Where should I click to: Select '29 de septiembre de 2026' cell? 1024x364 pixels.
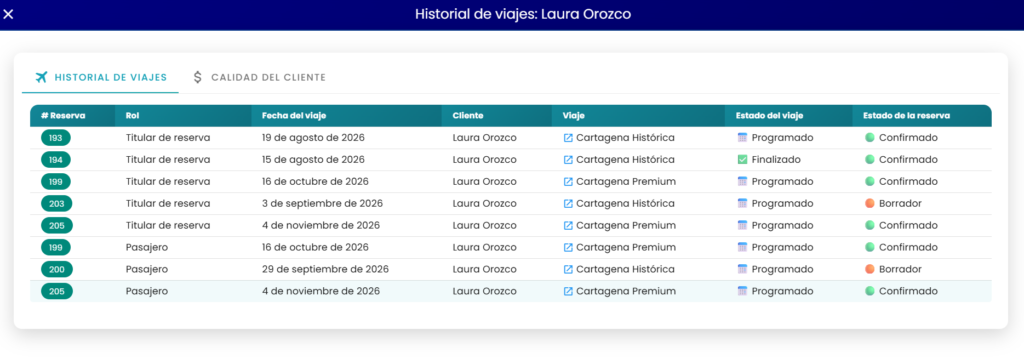click(x=325, y=269)
